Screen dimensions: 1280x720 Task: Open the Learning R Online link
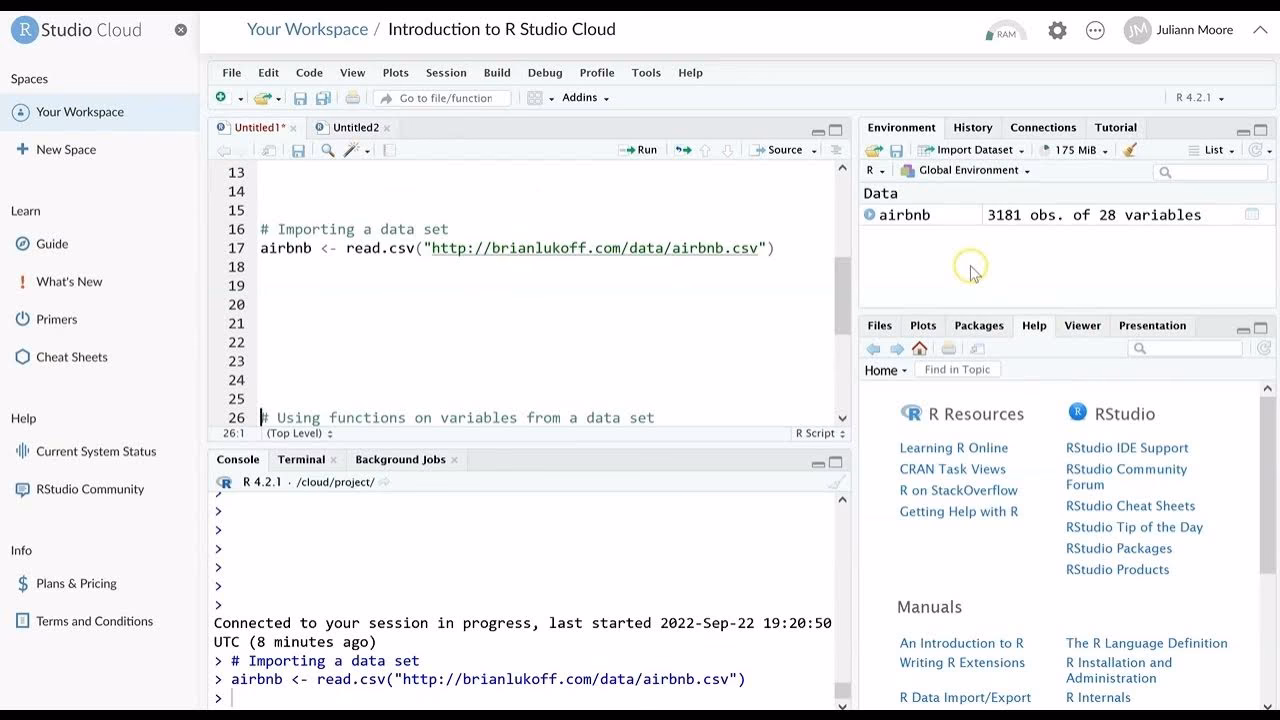954,447
